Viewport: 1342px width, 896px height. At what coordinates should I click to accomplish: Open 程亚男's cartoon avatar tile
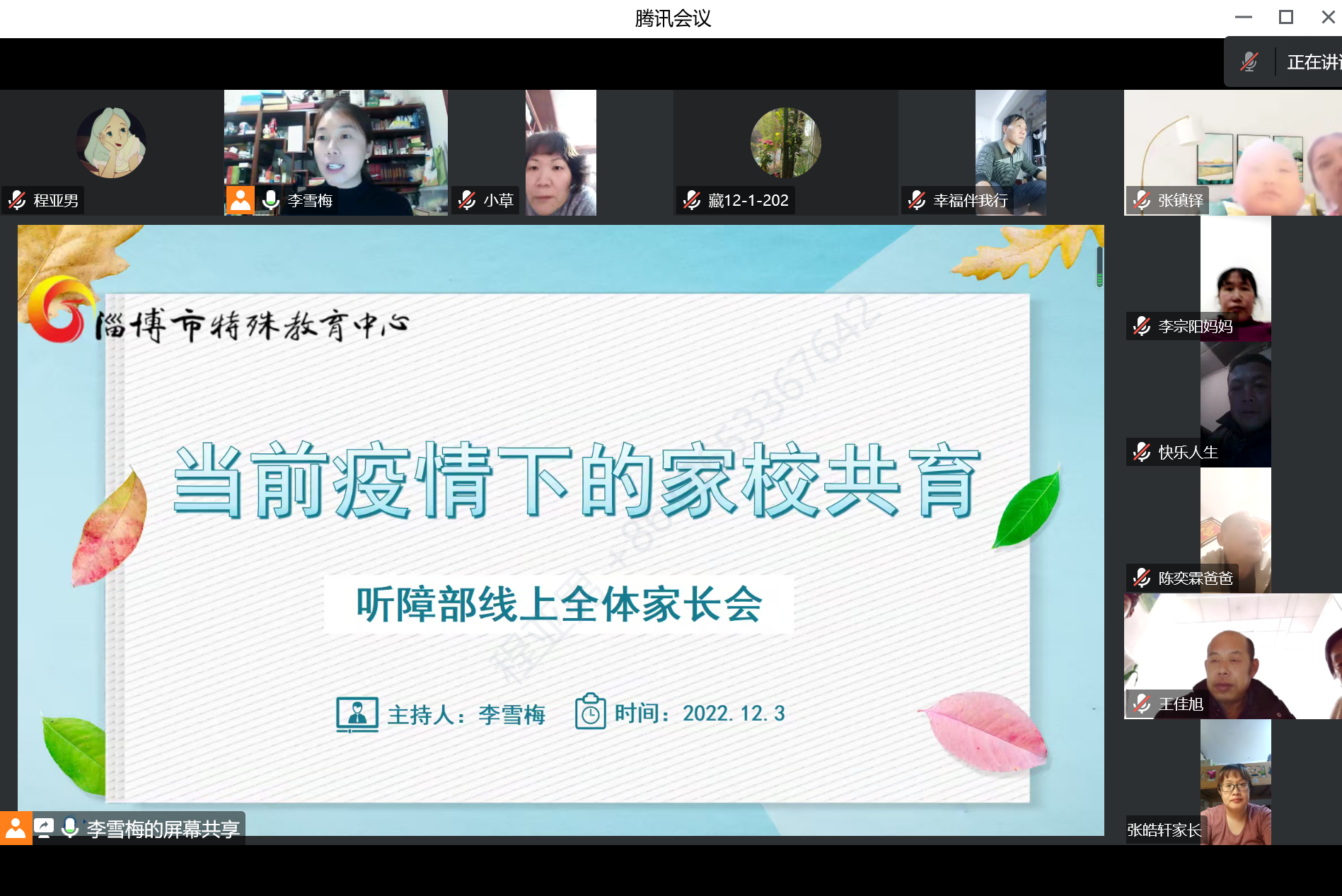pyautogui.click(x=111, y=143)
